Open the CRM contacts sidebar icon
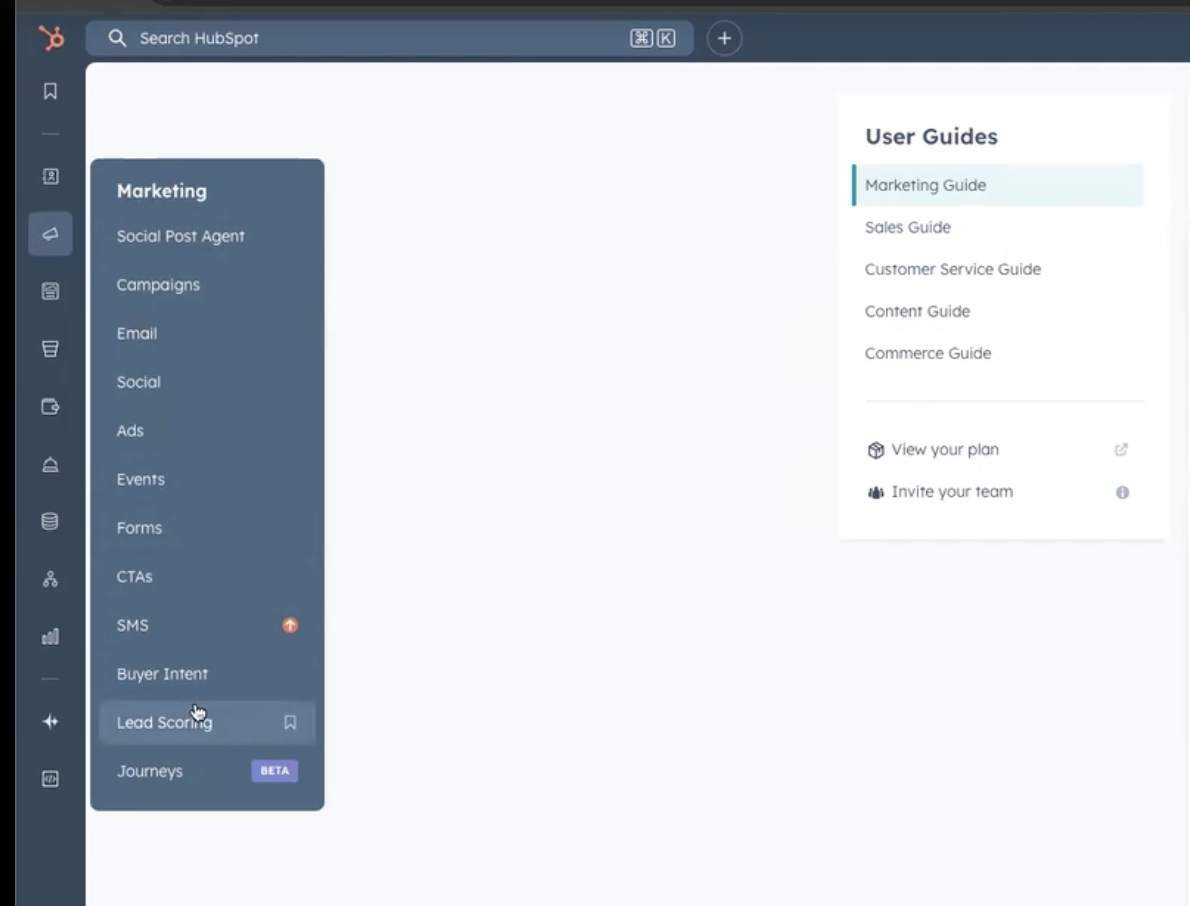This screenshot has width=1190, height=906. pos(50,176)
